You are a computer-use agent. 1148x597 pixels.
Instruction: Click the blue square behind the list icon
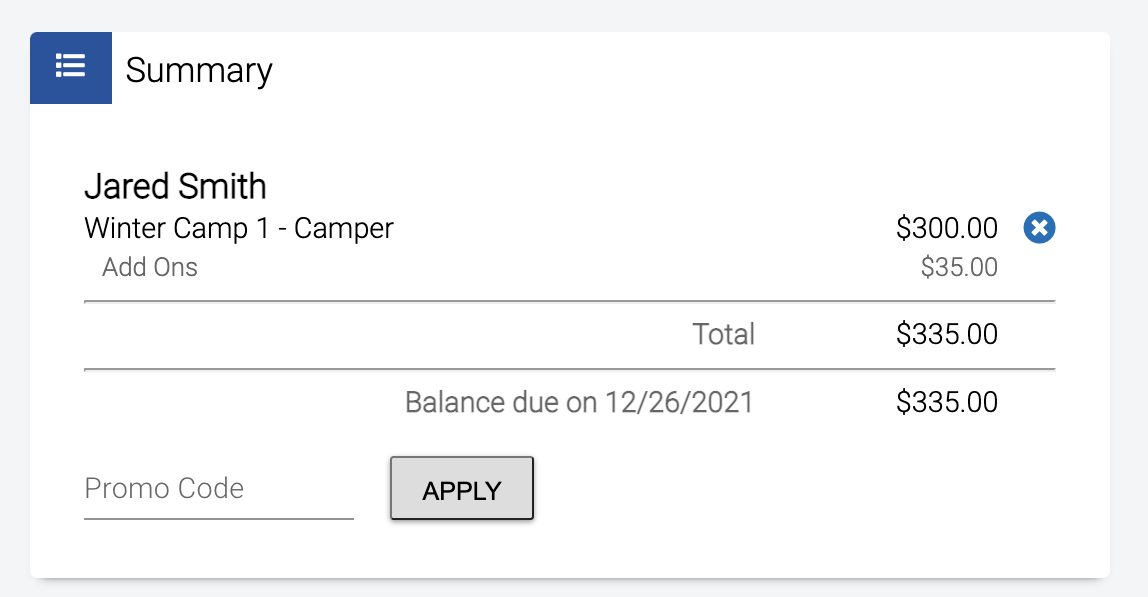71,68
